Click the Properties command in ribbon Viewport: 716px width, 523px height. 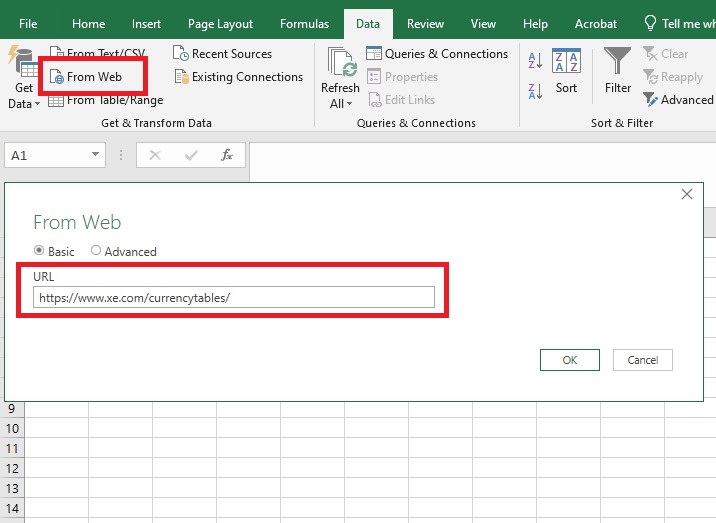coord(402,77)
